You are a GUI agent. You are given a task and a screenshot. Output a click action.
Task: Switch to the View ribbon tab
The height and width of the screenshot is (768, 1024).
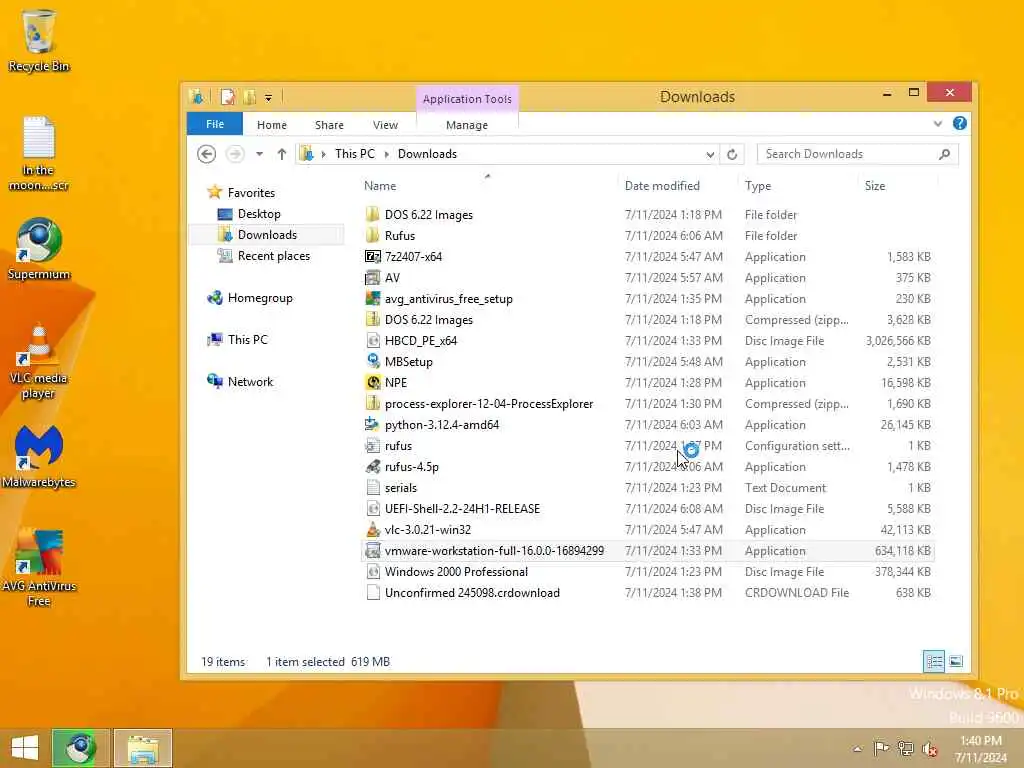point(385,125)
